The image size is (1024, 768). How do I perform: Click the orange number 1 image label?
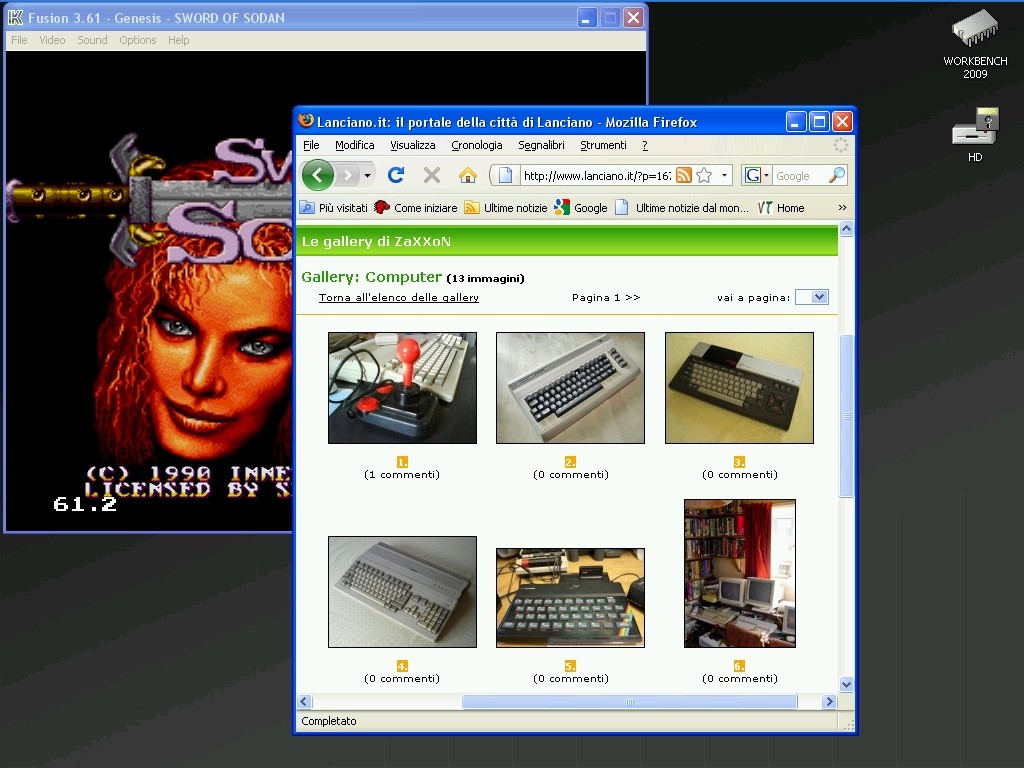click(x=402, y=462)
